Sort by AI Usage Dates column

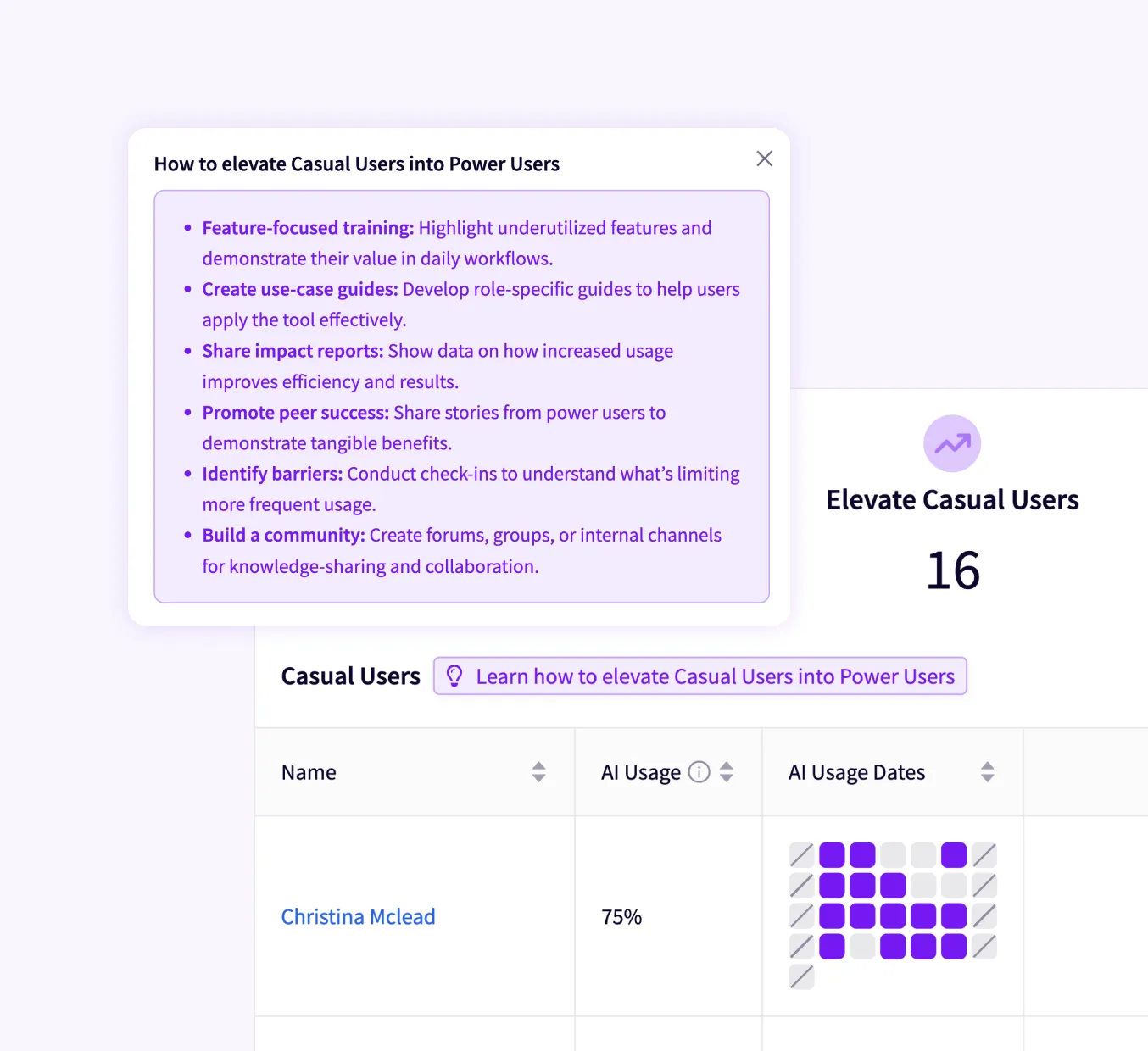click(x=987, y=772)
